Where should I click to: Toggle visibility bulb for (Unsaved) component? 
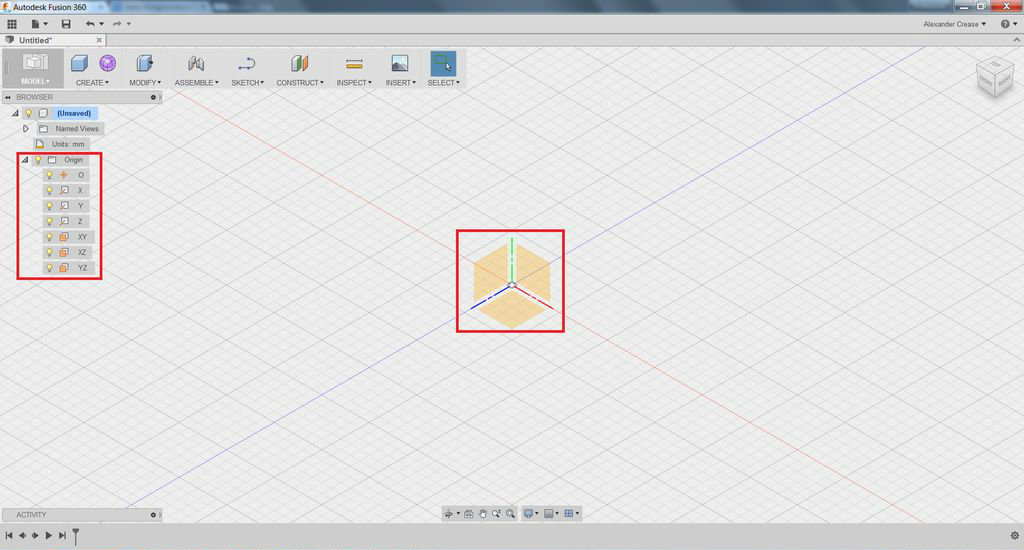pyautogui.click(x=29, y=113)
